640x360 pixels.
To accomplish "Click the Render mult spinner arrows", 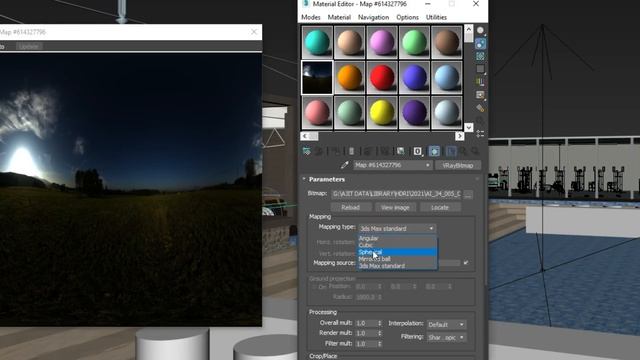I will pyautogui.click(x=380, y=333).
